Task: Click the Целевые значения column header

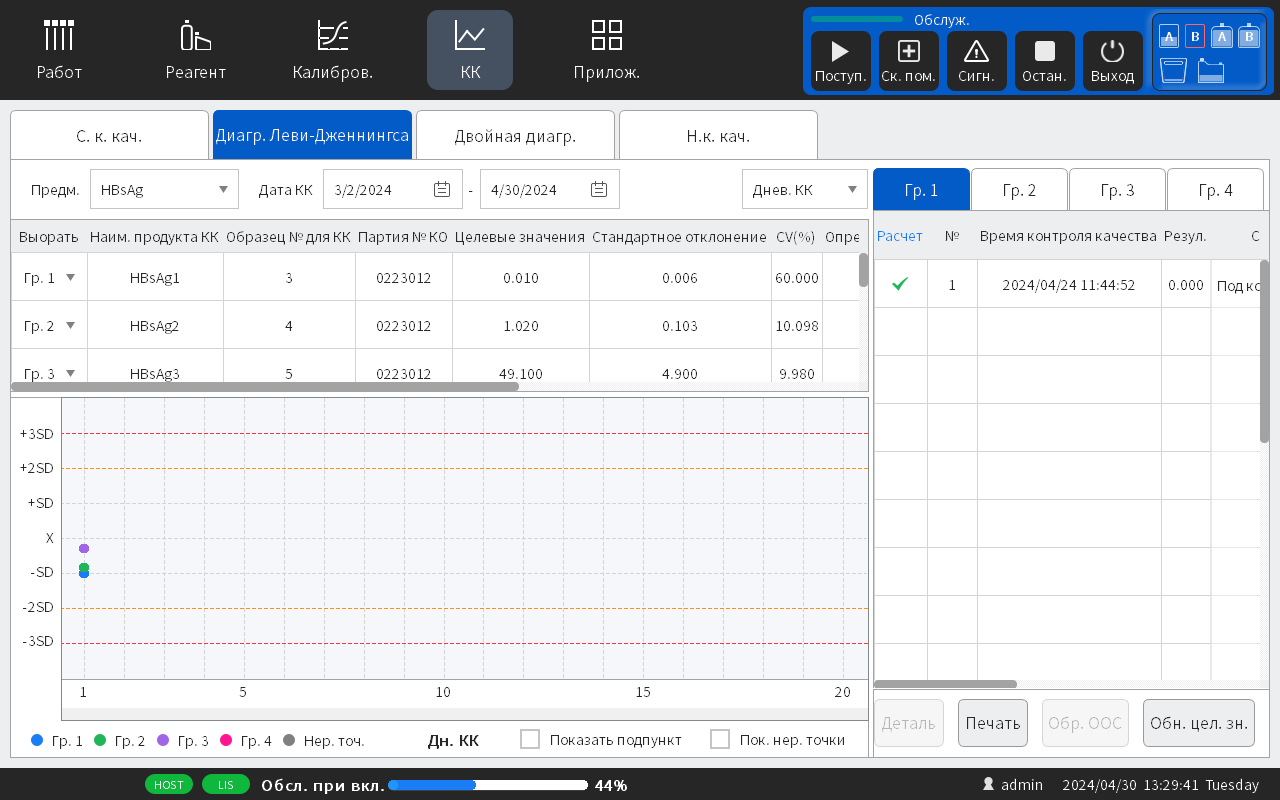Action: pyautogui.click(x=520, y=237)
